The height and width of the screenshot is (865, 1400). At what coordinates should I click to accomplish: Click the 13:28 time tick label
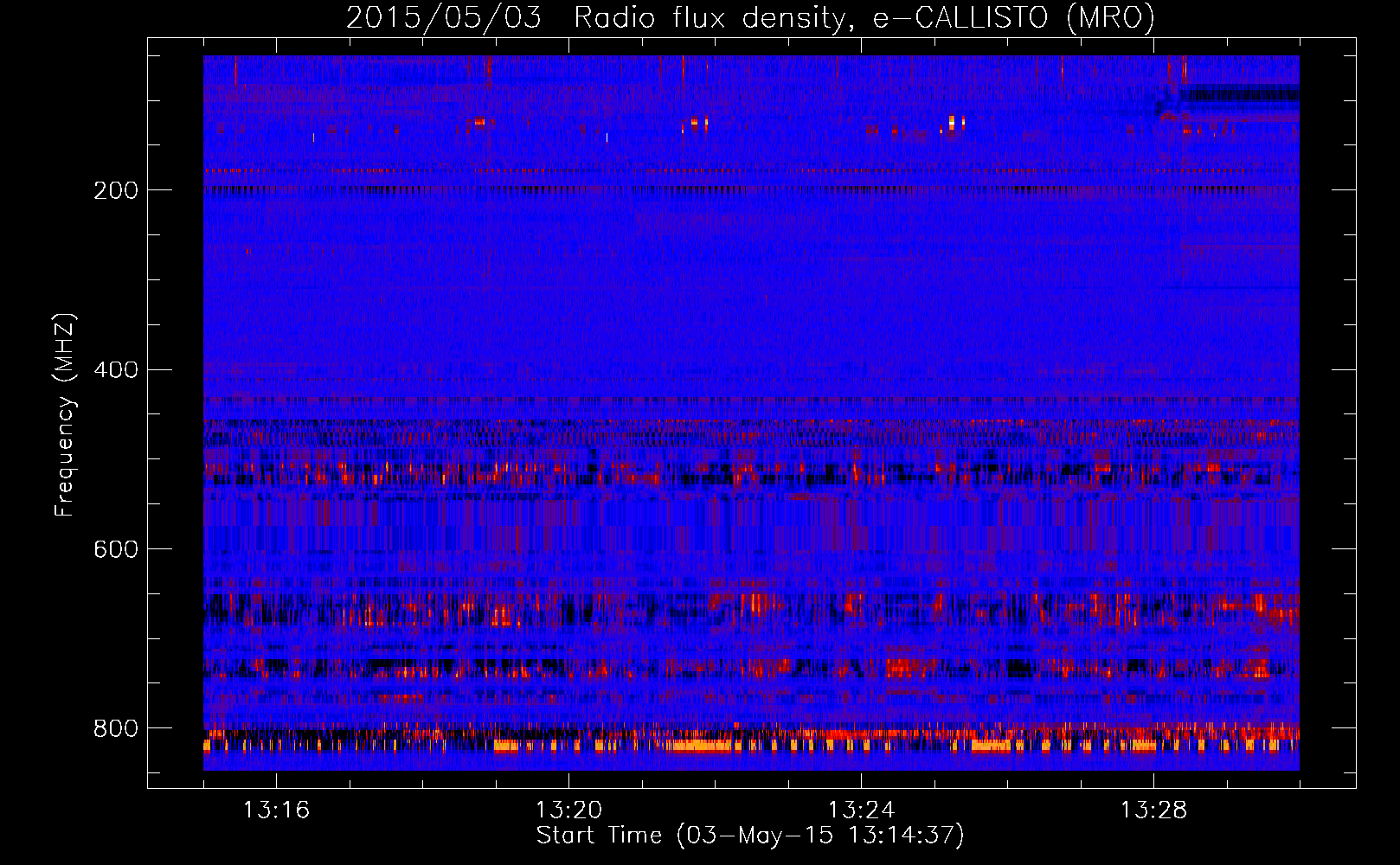click(1153, 810)
